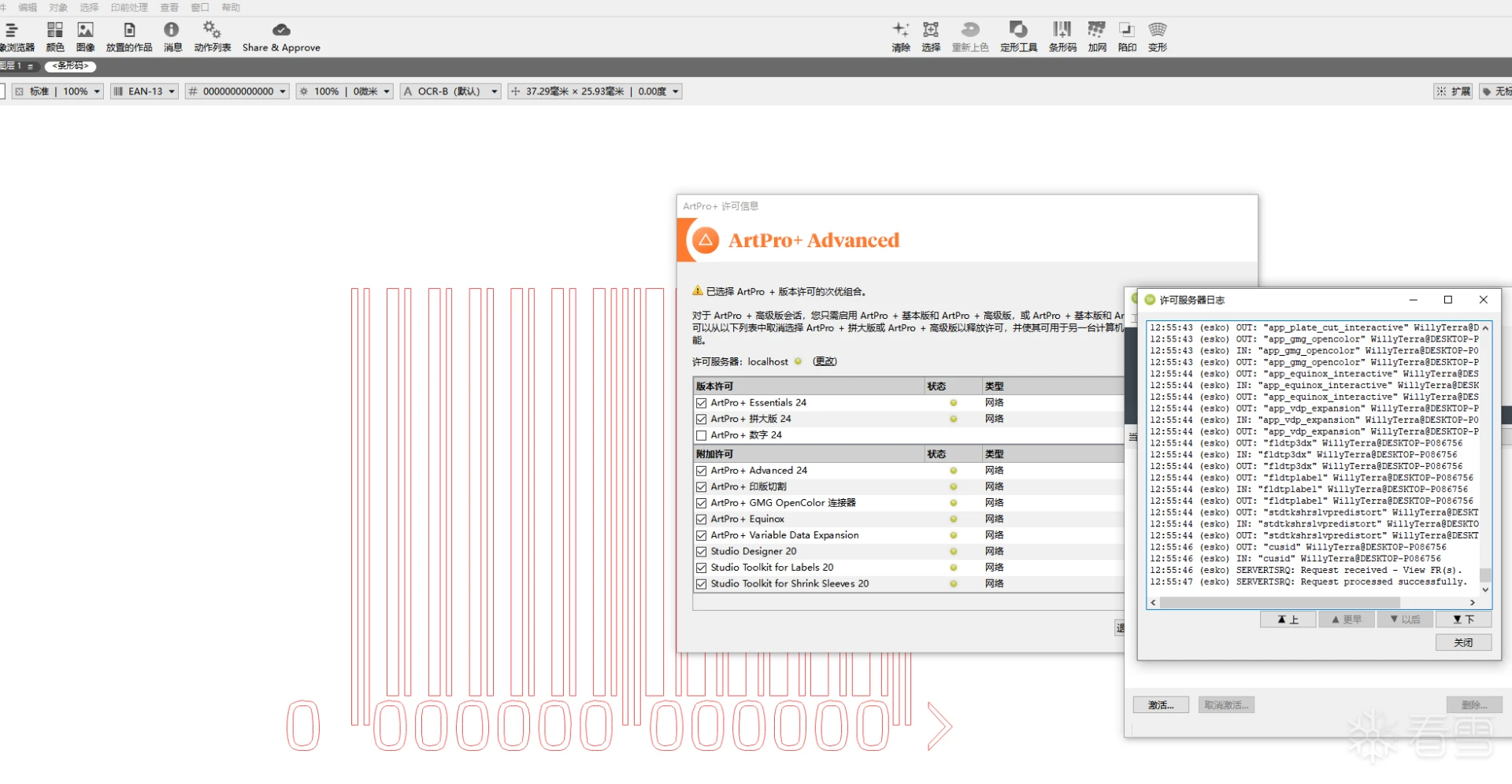Maximize the 许可服务器日志 window
1512x784 pixels.
click(x=1447, y=300)
